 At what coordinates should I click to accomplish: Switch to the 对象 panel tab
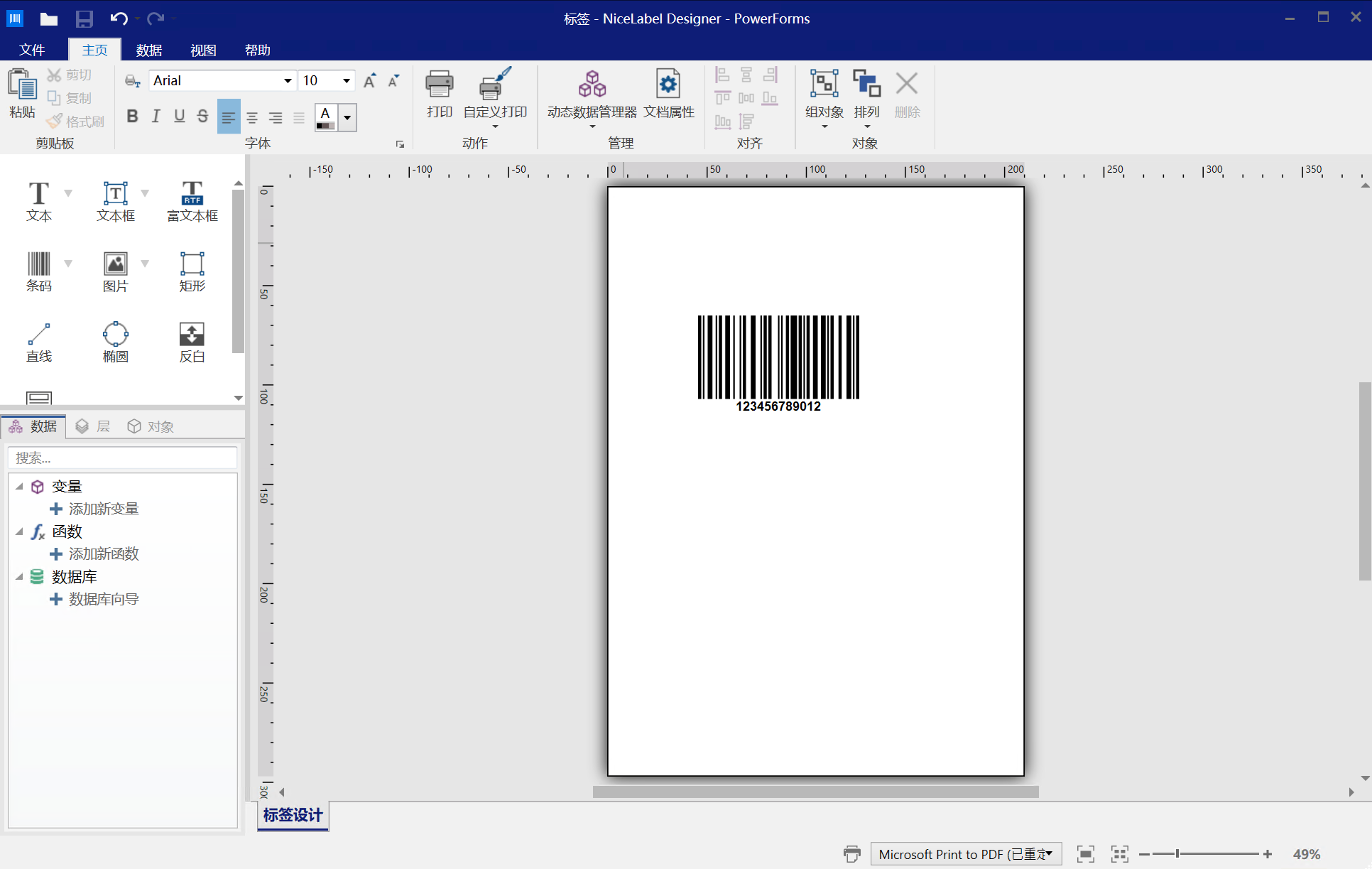(x=150, y=426)
